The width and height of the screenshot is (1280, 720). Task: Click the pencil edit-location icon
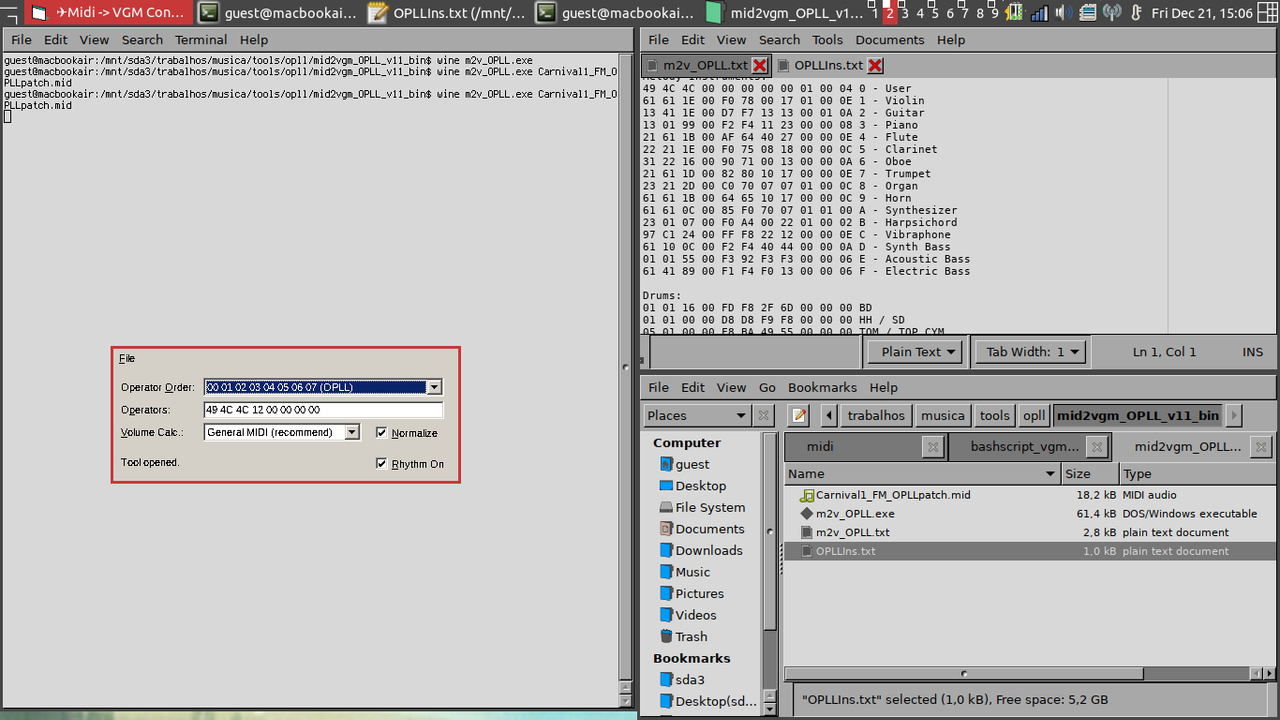(x=798, y=415)
